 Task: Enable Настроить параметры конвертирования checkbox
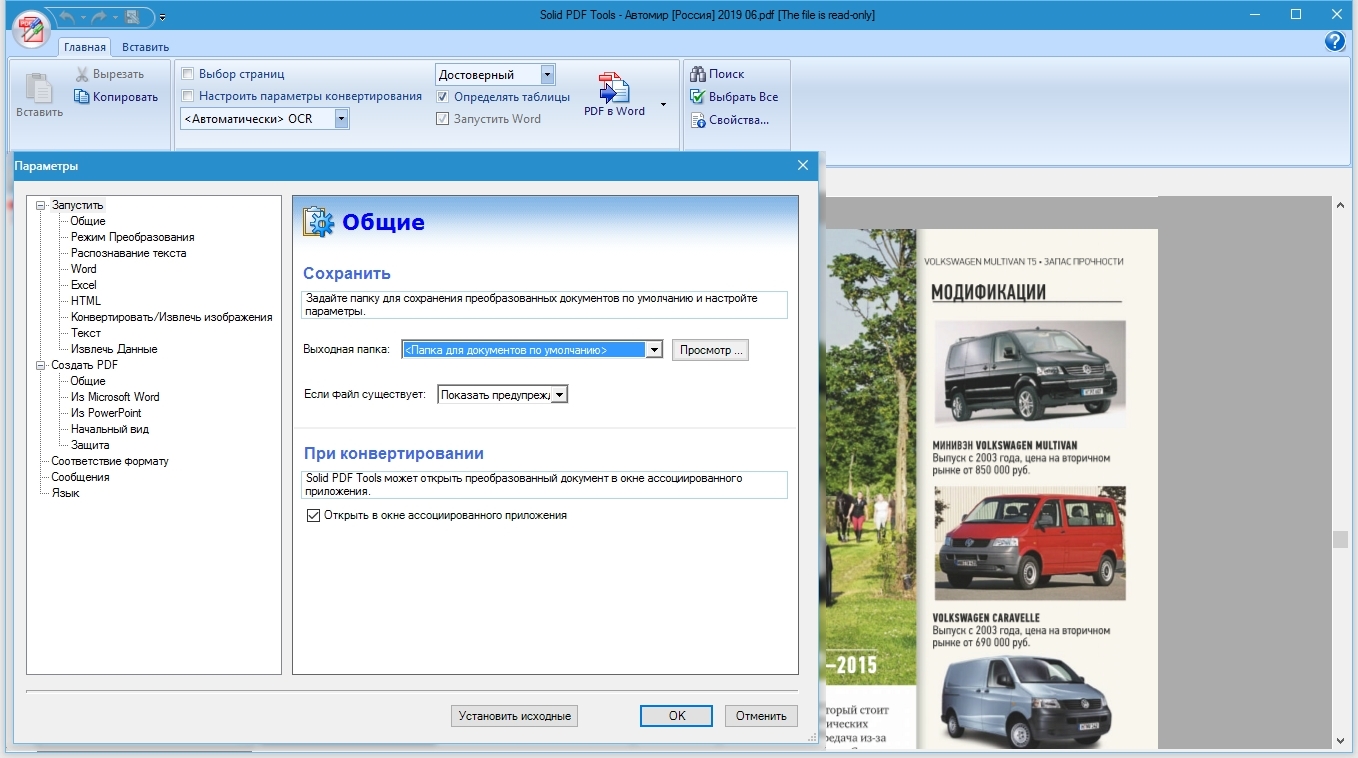[x=187, y=96]
